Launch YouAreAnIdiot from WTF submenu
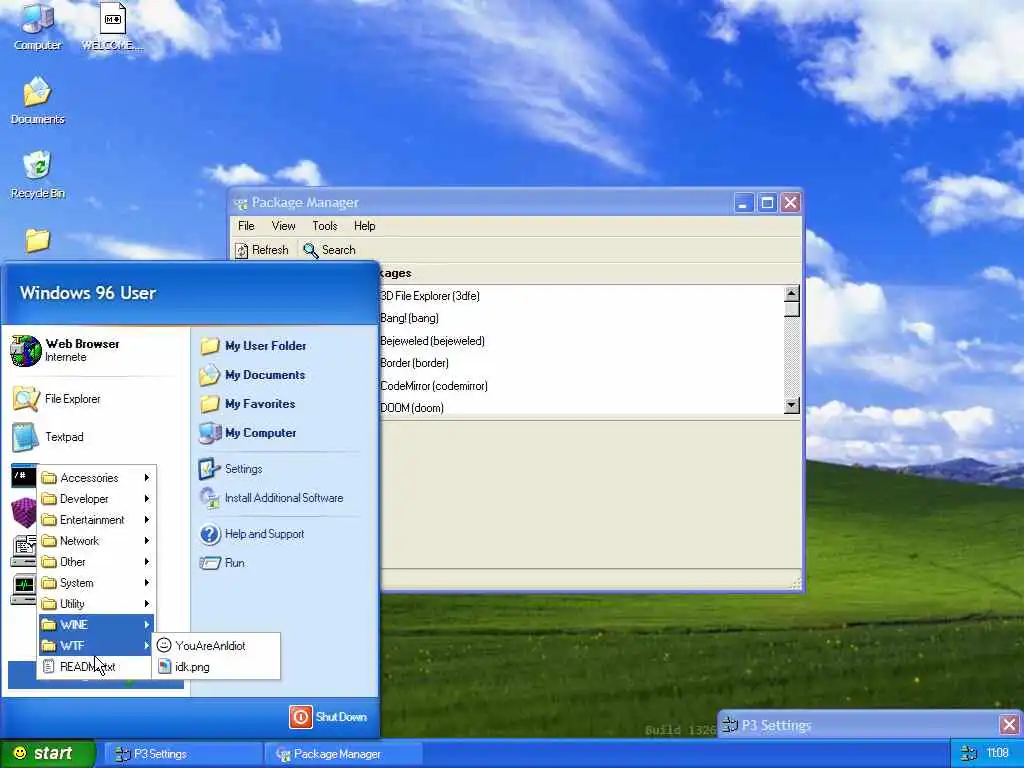 click(x=217, y=645)
